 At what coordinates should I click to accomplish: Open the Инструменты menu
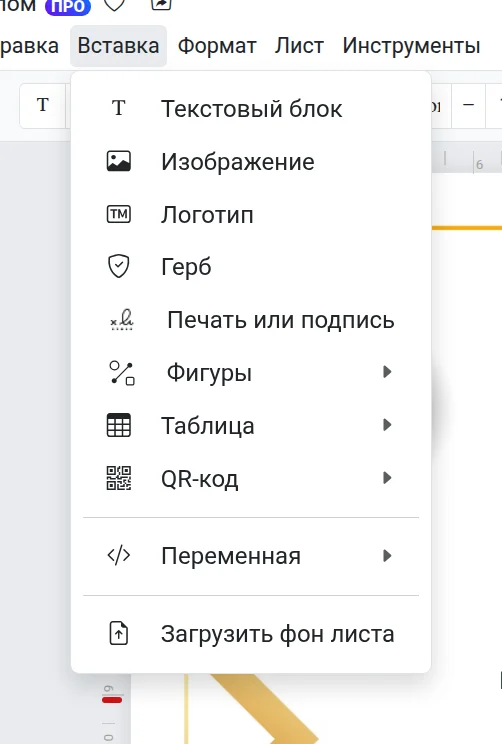[x=411, y=46]
